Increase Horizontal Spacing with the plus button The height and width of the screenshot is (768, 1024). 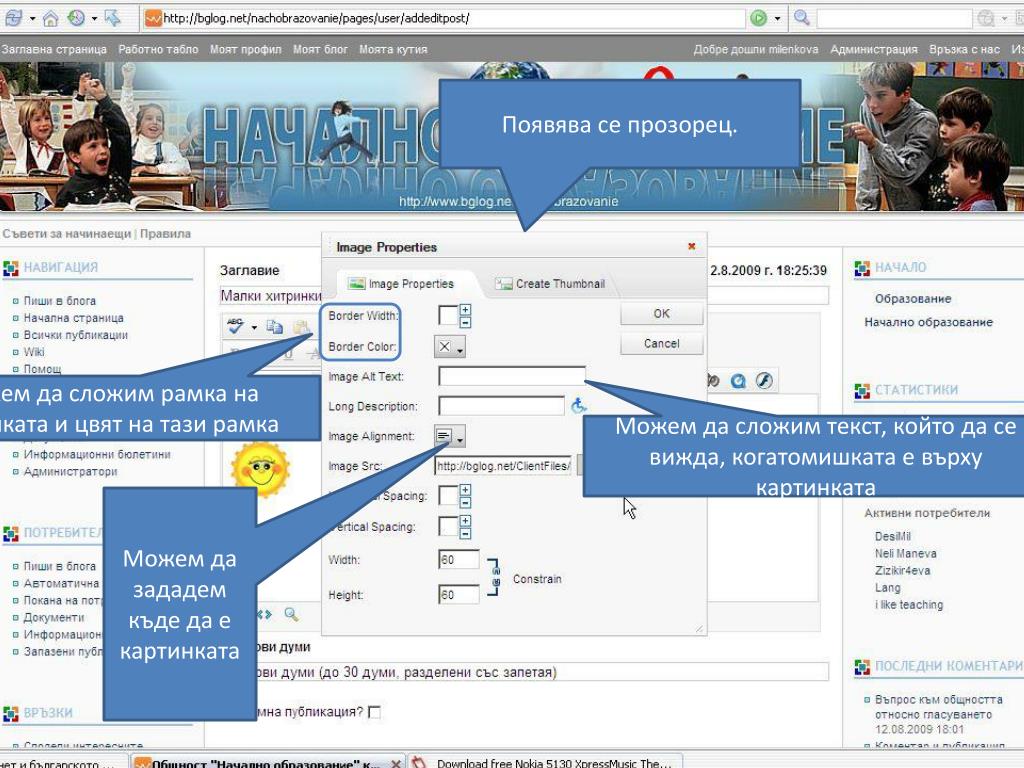(465, 490)
